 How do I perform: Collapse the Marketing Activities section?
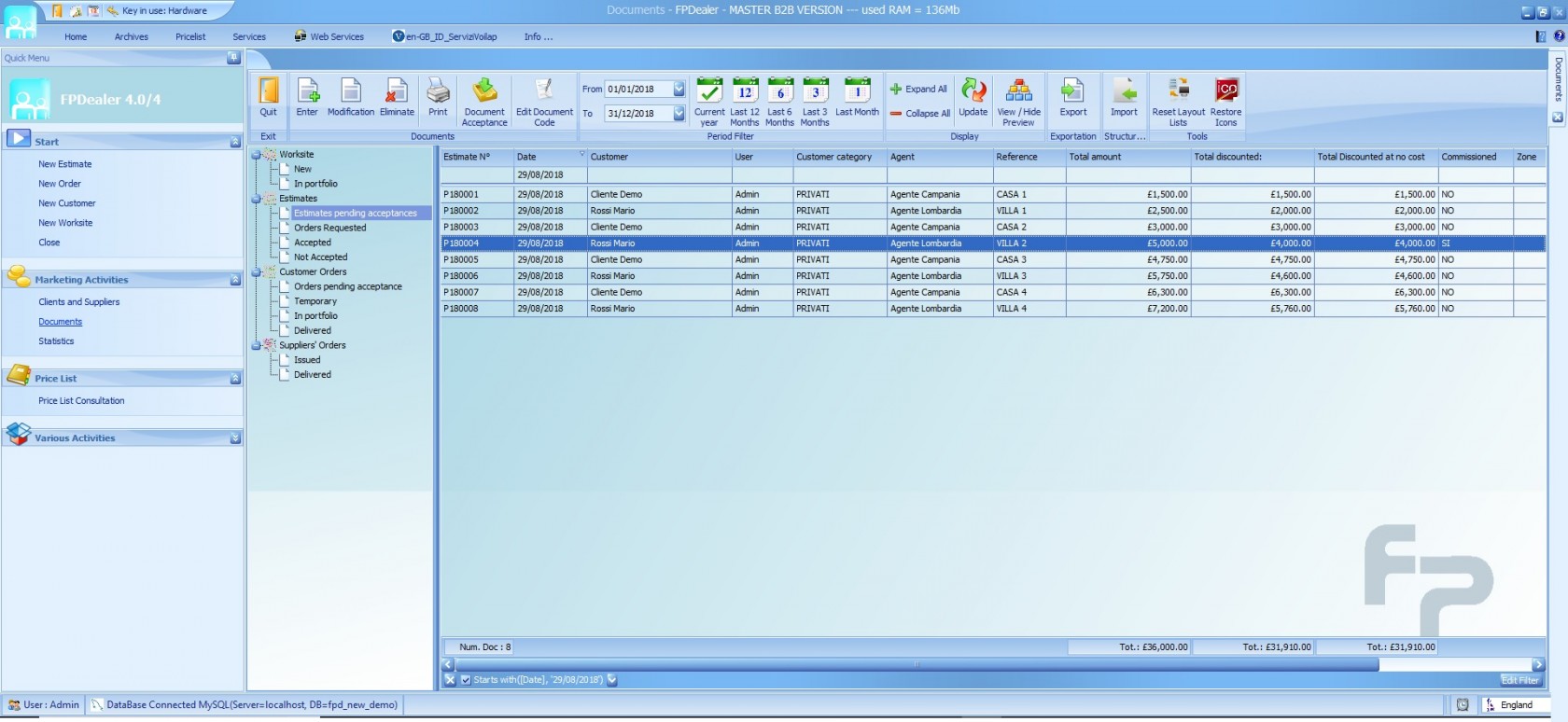tap(235, 280)
